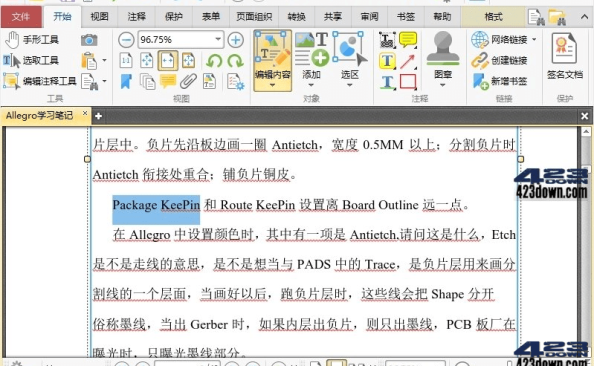Click the folder search icon beside 格式 tab
The height and width of the screenshot is (366, 594).
(557, 17)
